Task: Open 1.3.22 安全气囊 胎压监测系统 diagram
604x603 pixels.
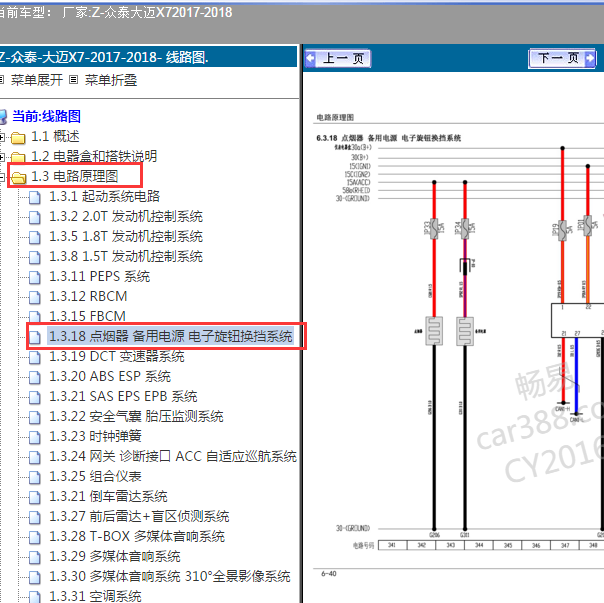Action: [x=136, y=416]
